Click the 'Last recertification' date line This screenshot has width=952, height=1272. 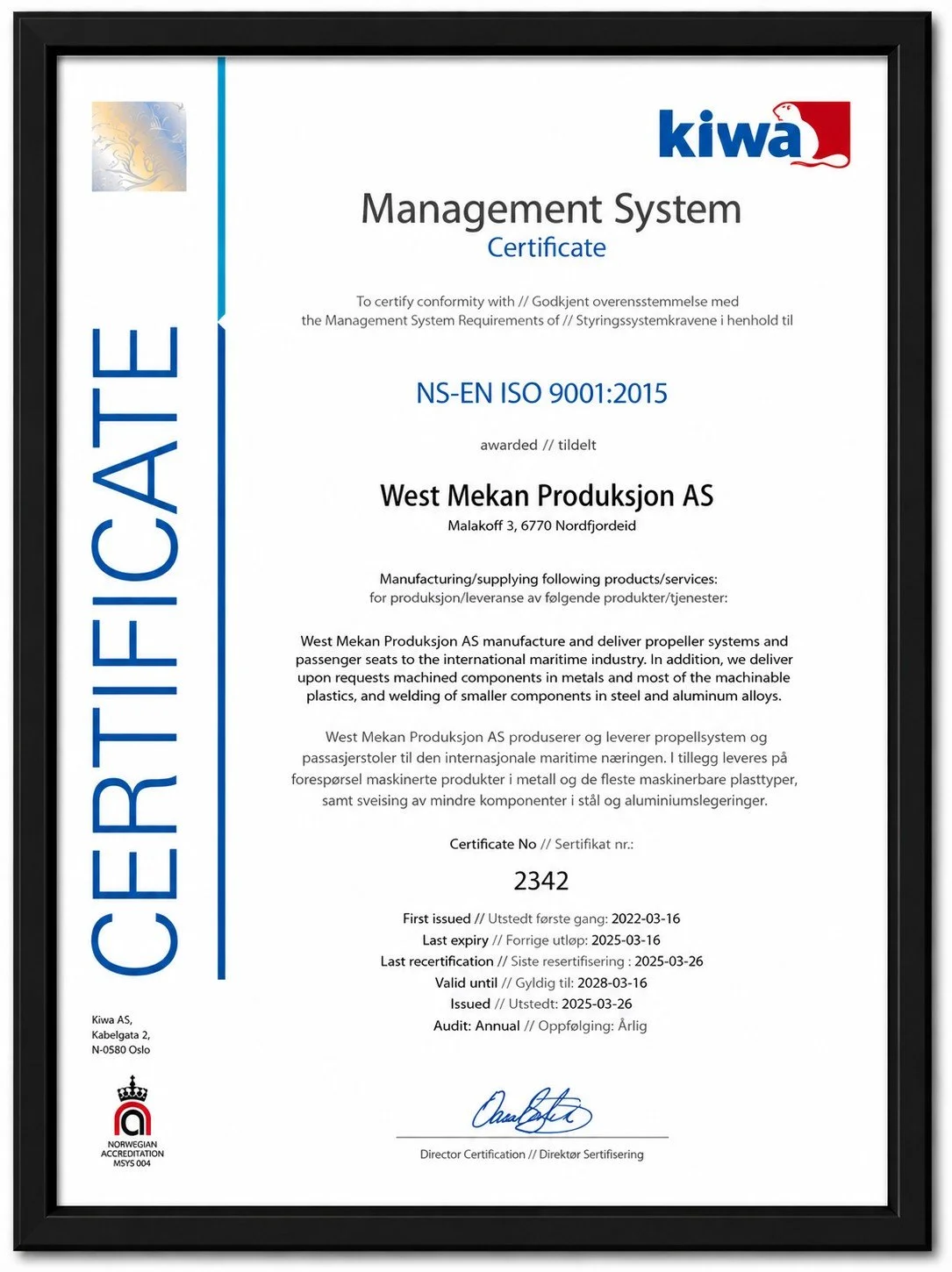[x=541, y=961]
